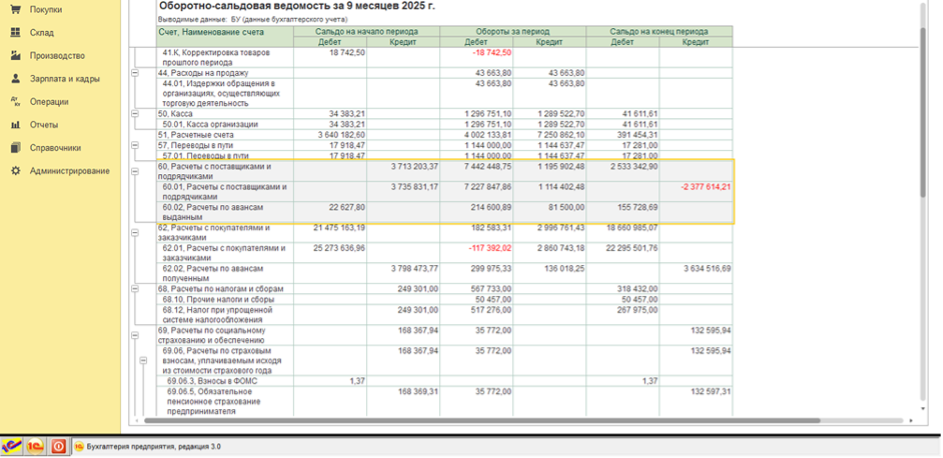Viewport: 943px width, 458px height.
Task: Select row 68.10, Прочие налоги и сборы
Action: pos(444,299)
